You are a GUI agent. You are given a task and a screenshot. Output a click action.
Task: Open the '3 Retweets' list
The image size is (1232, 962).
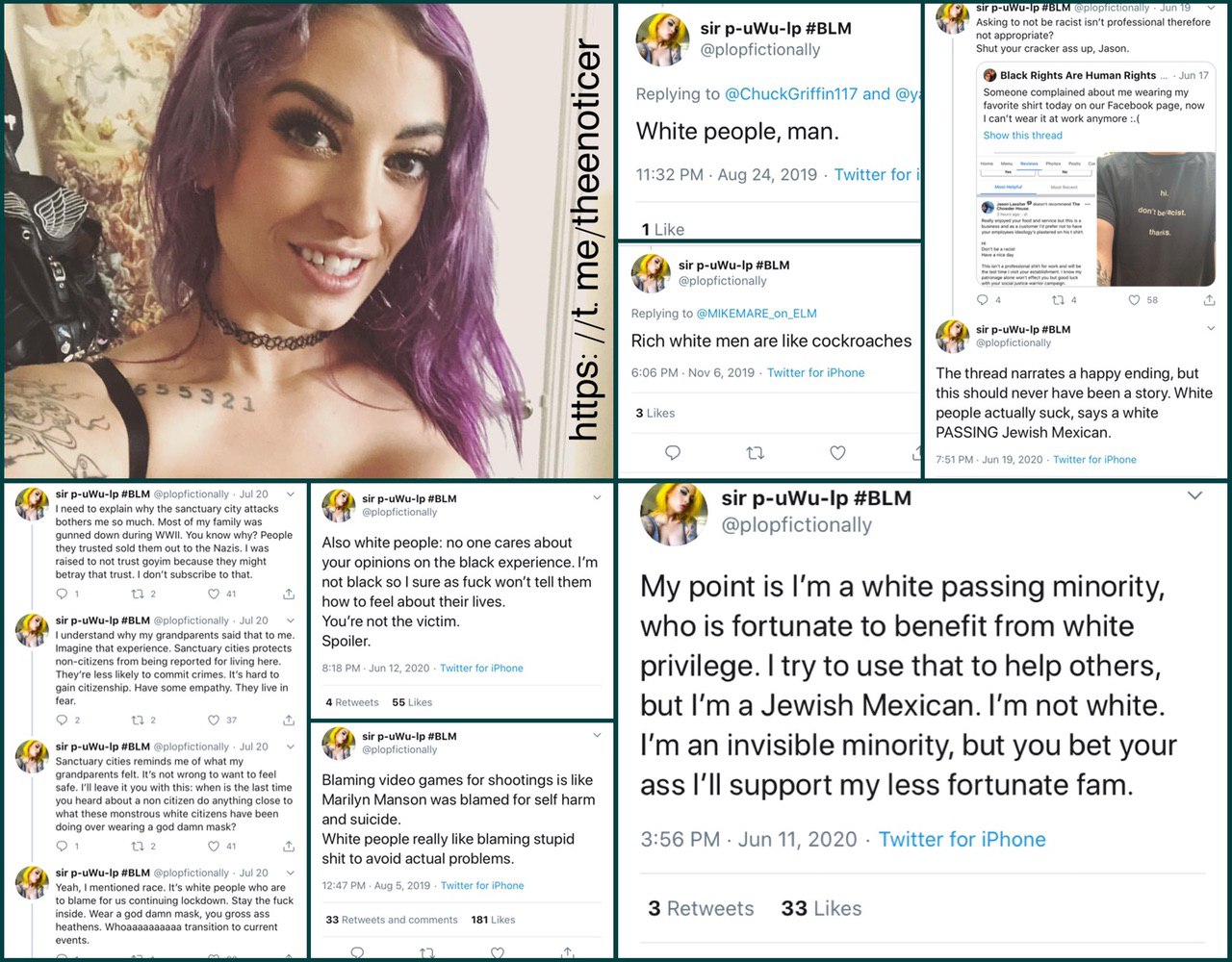click(701, 908)
